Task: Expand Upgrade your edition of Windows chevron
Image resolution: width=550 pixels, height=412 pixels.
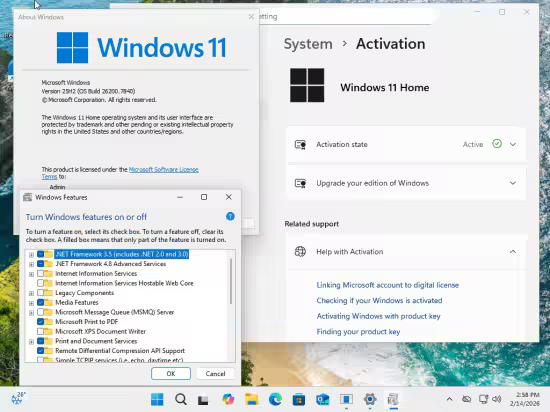Action: pyautogui.click(x=513, y=183)
